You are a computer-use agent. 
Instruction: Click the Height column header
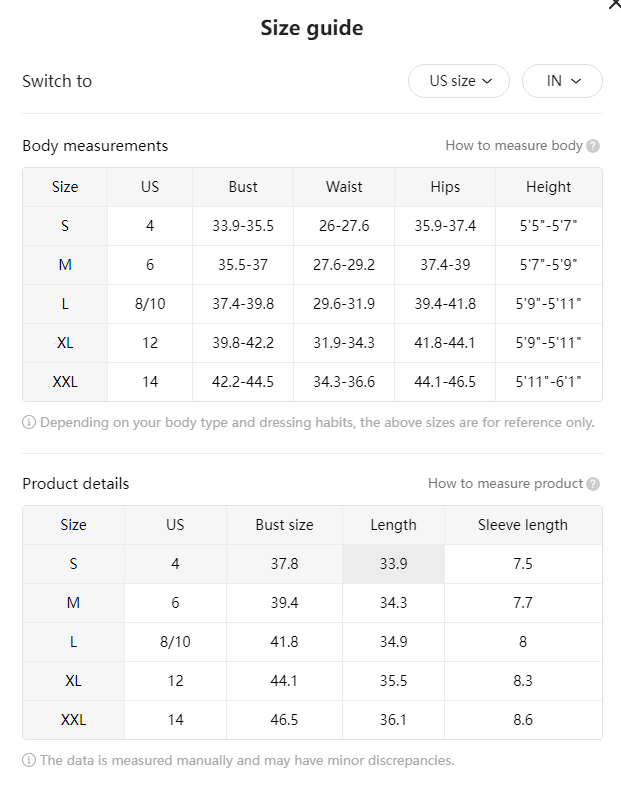point(549,187)
